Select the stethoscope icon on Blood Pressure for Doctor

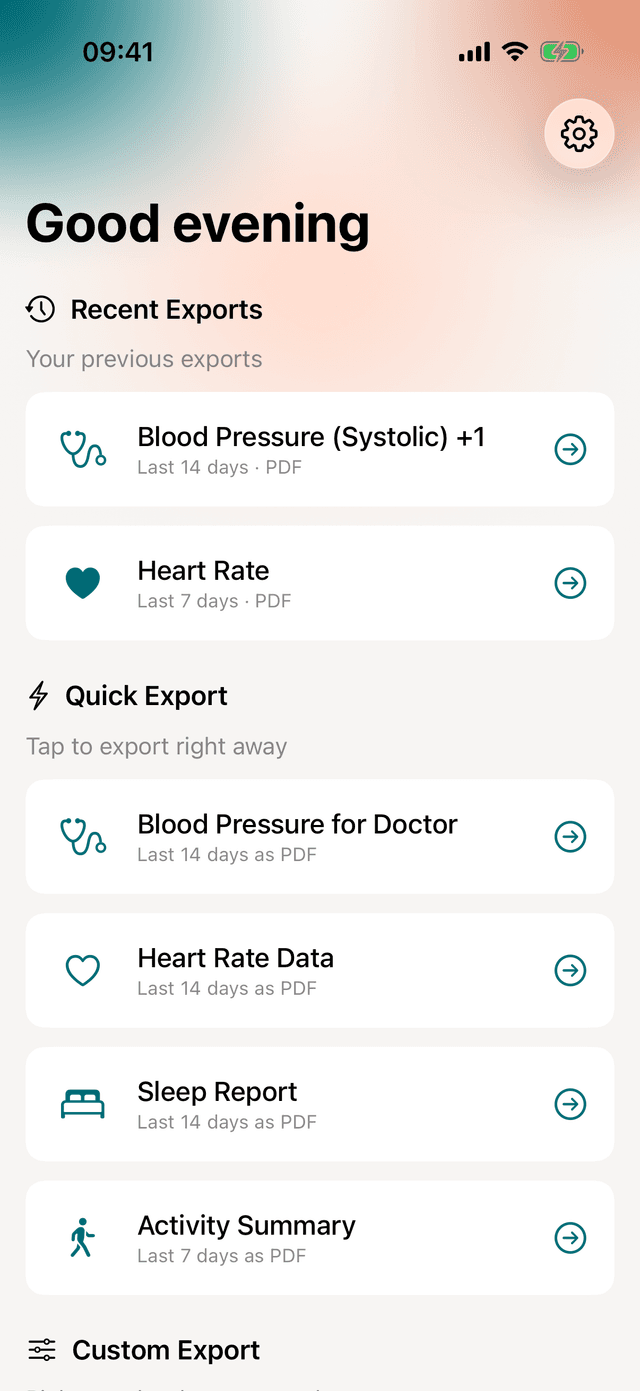[83, 837]
